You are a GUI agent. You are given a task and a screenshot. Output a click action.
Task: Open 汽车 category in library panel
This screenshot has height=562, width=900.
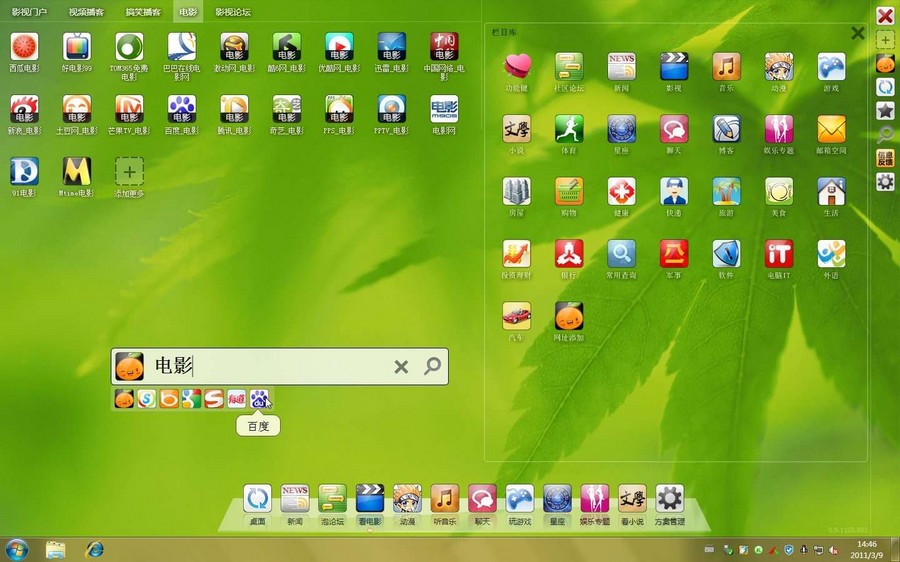point(517,316)
